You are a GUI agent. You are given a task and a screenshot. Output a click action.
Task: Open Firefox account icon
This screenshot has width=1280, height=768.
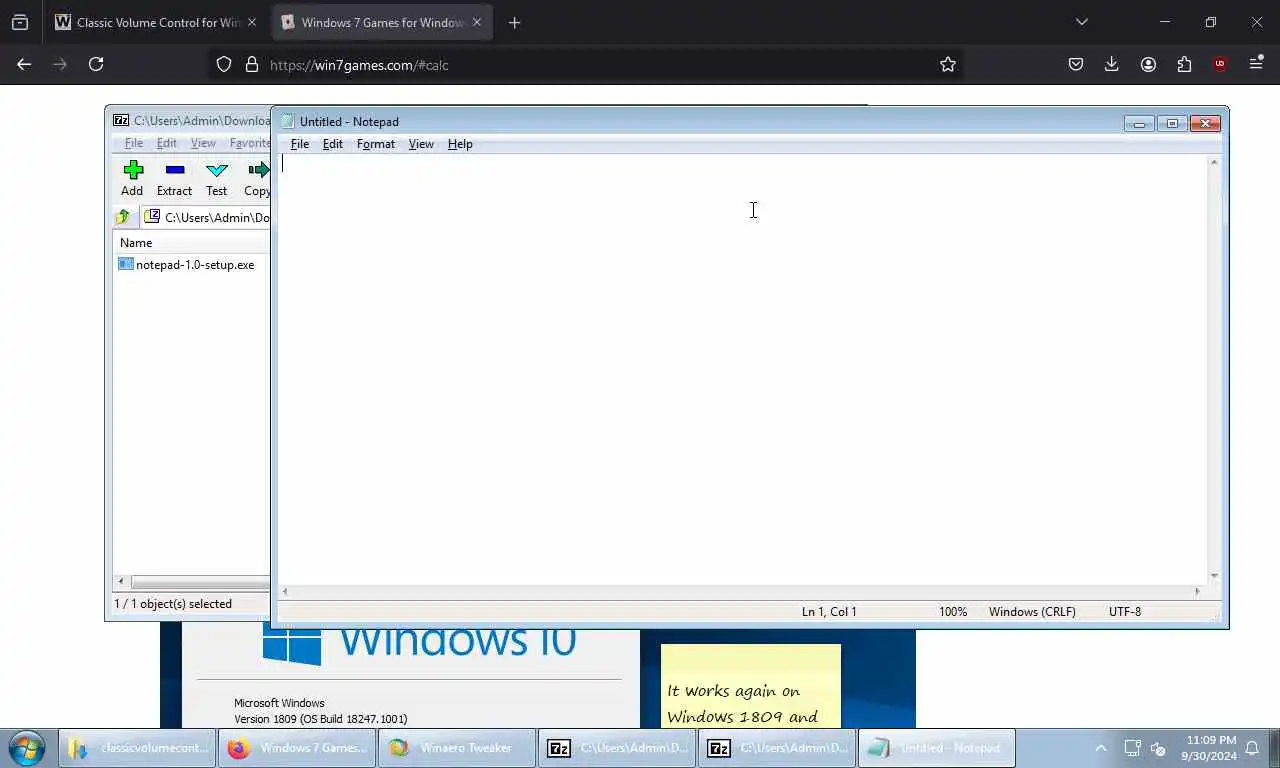[1148, 64]
